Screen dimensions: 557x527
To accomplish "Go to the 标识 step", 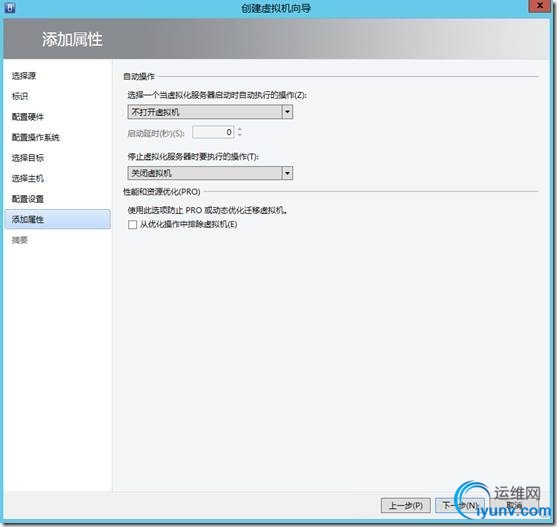I will pyautogui.click(x=20, y=96).
